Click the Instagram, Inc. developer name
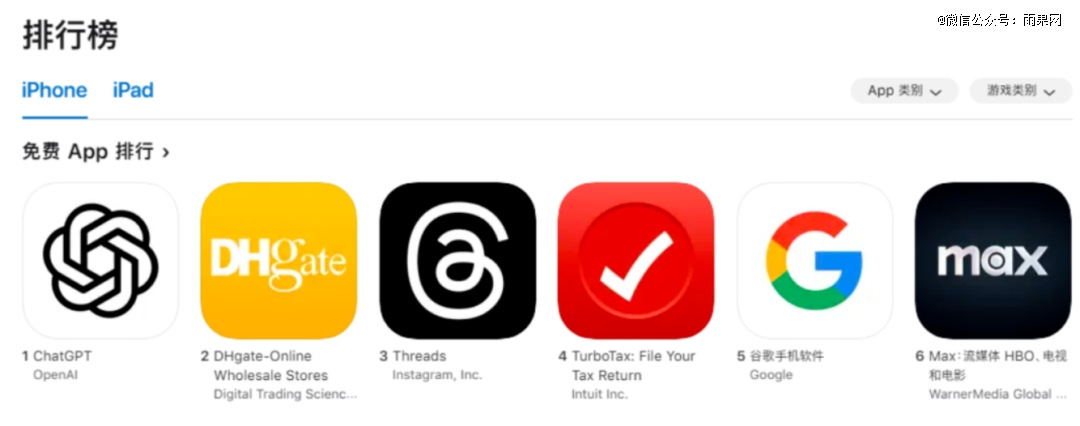The height and width of the screenshot is (426, 1080). [437, 375]
